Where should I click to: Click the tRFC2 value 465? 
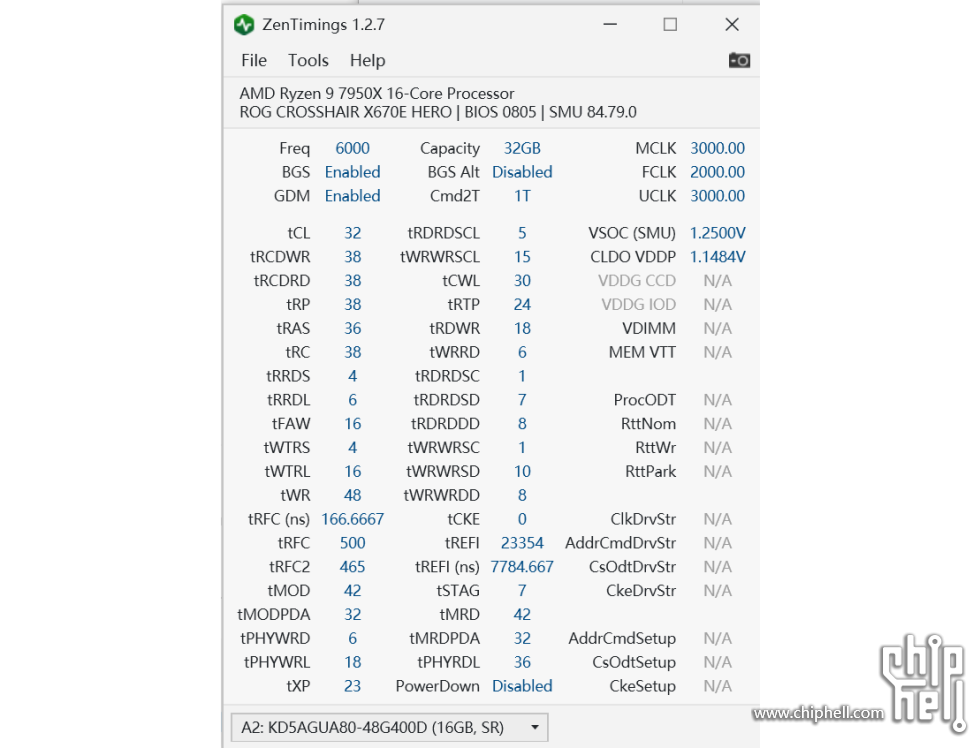[352, 566]
